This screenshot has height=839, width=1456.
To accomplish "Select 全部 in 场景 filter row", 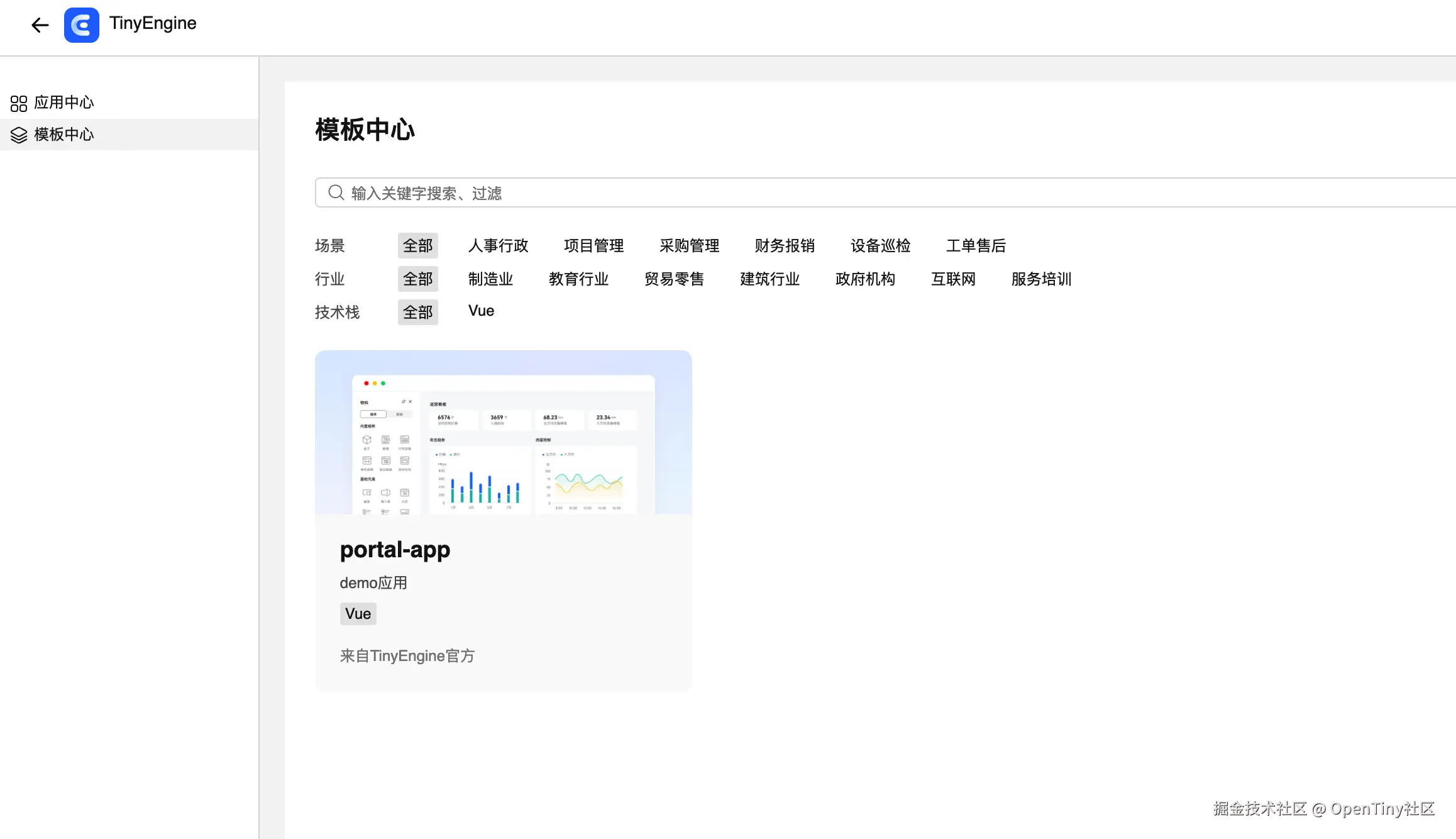I will point(417,245).
